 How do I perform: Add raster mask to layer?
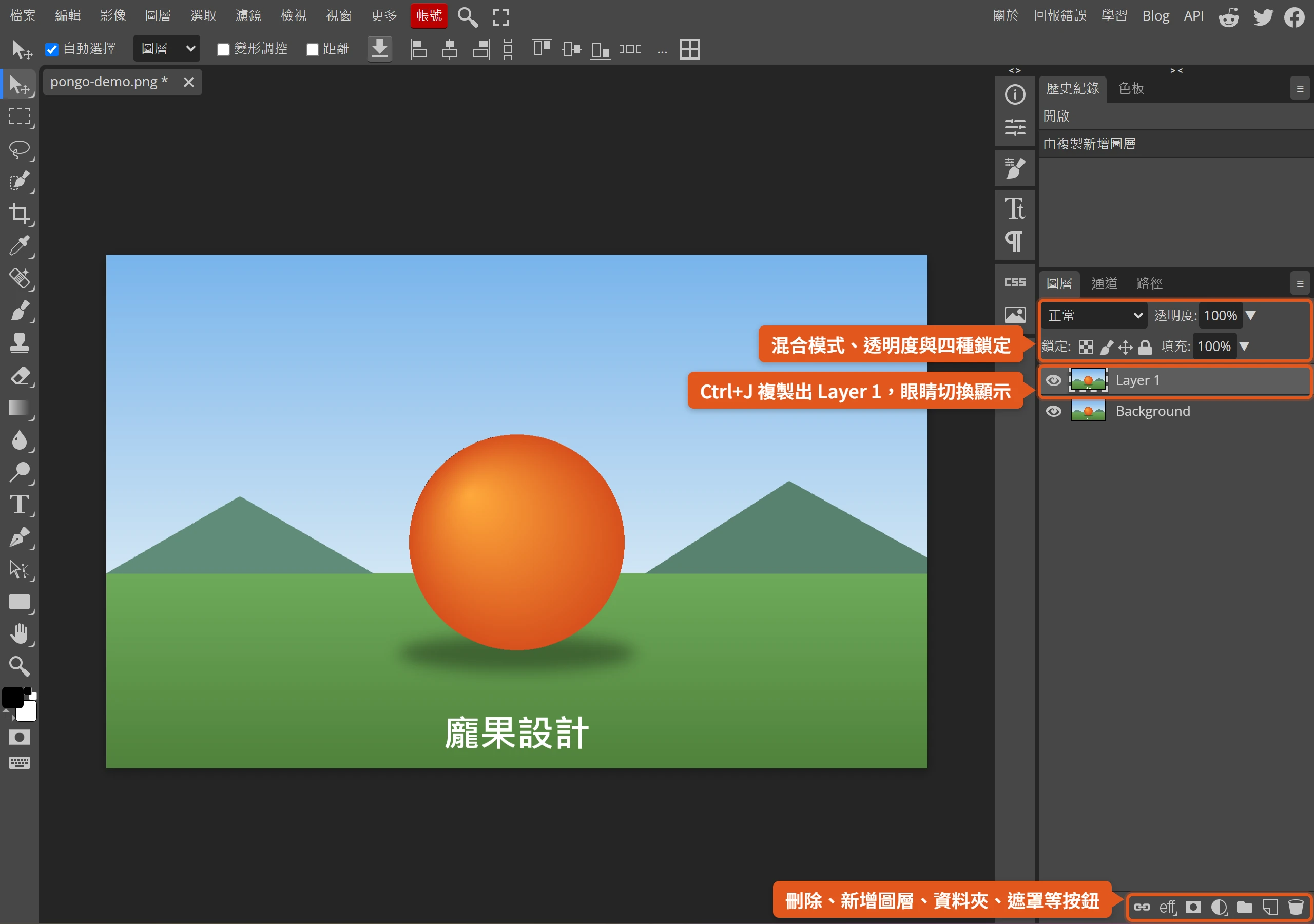(1193, 907)
